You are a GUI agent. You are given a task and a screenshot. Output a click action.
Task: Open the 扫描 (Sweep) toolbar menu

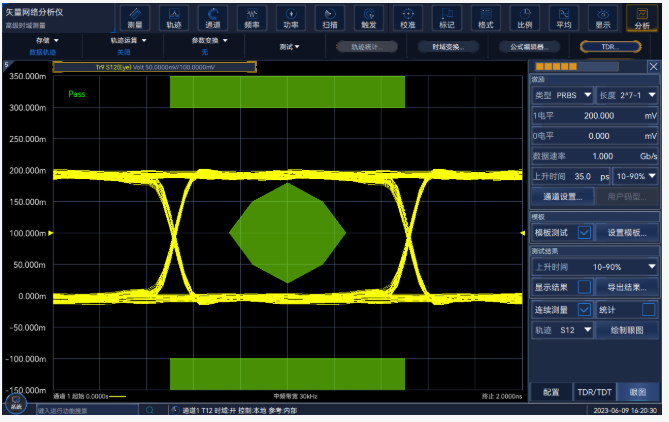330,18
